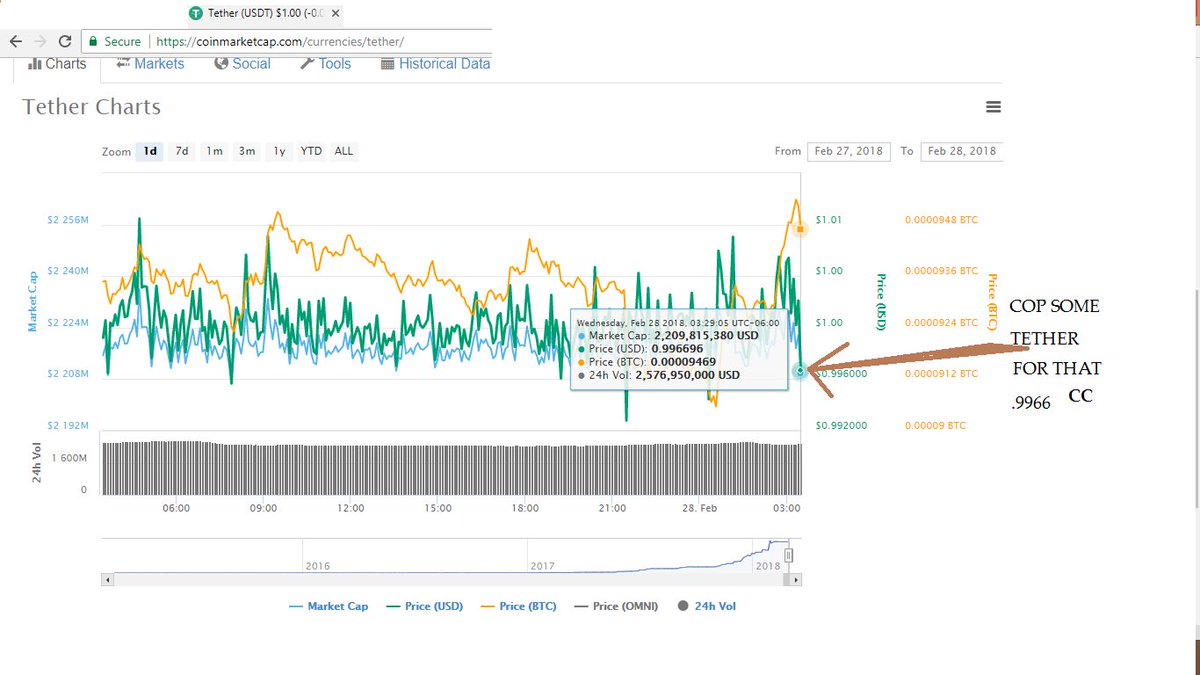The height and width of the screenshot is (675, 1200).
Task: Click the navigator range handle near 2018
Action: [x=788, y=555]
